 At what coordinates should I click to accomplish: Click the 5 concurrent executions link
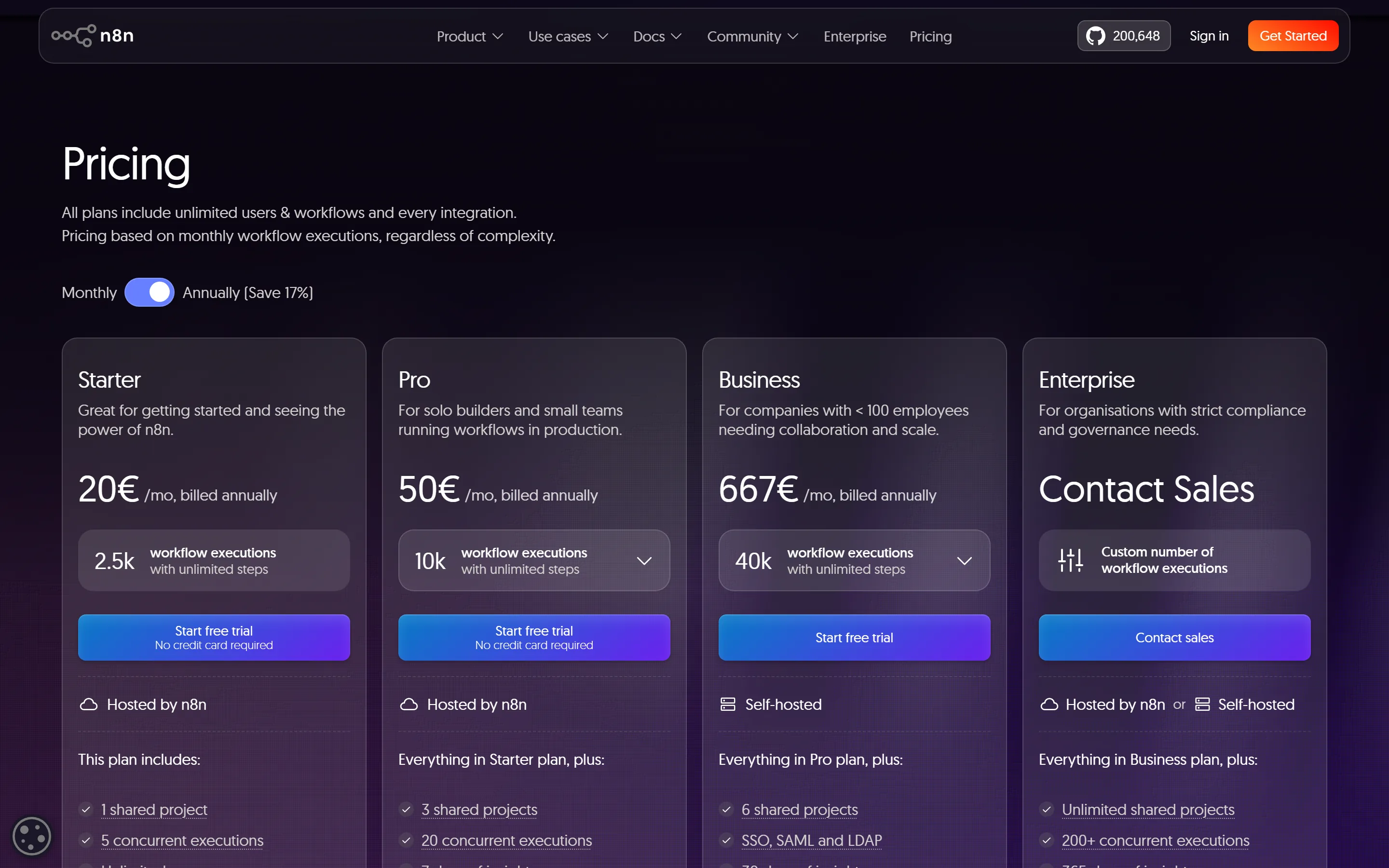(x=182, y=841)
